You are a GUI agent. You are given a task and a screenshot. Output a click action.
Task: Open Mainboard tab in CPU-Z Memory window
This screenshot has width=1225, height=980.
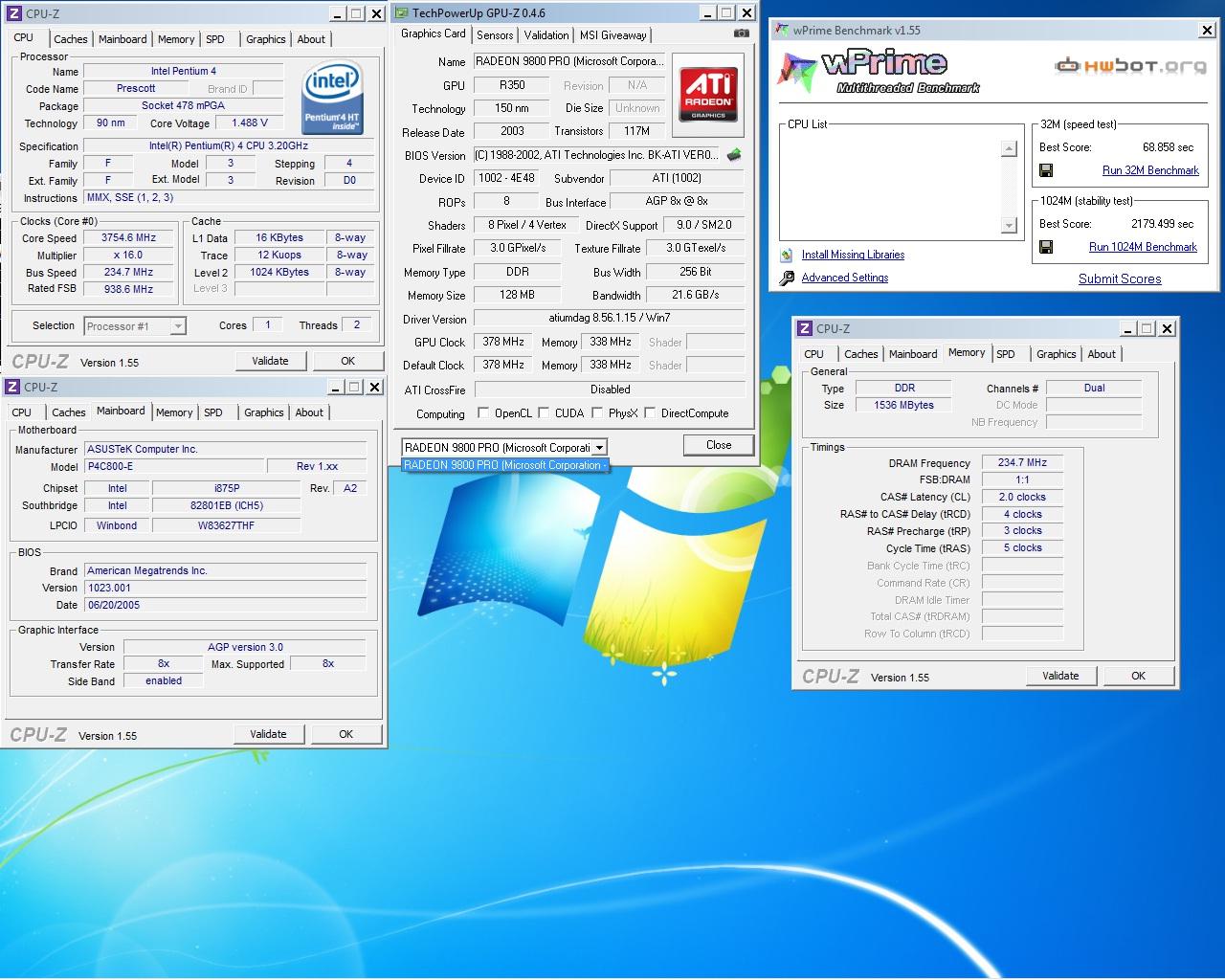tap(913, 354)
